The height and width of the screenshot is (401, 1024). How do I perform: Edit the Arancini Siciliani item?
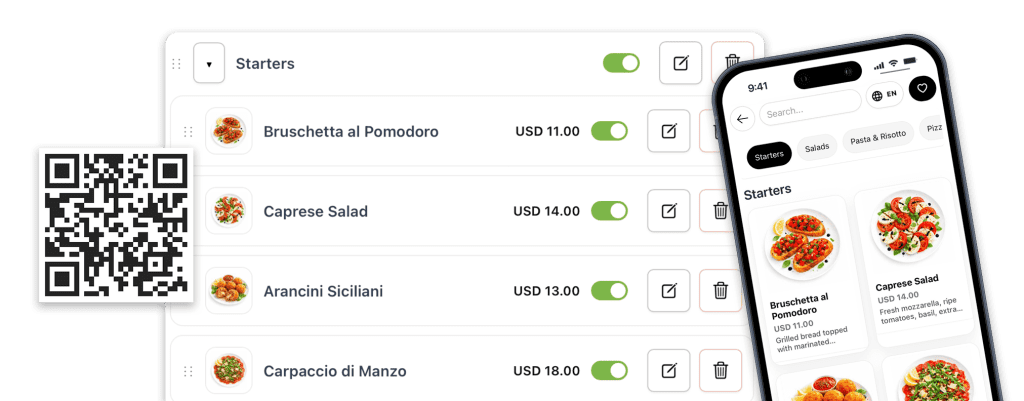668,291
